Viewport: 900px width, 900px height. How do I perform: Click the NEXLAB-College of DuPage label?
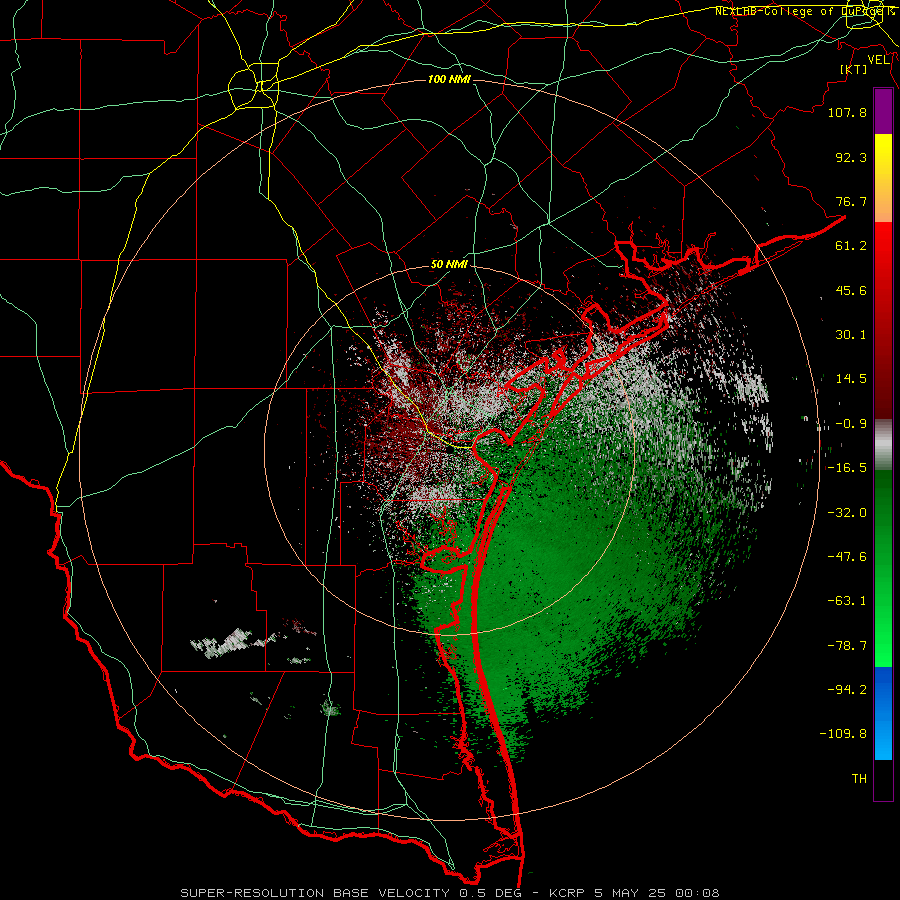coord(805,11)
